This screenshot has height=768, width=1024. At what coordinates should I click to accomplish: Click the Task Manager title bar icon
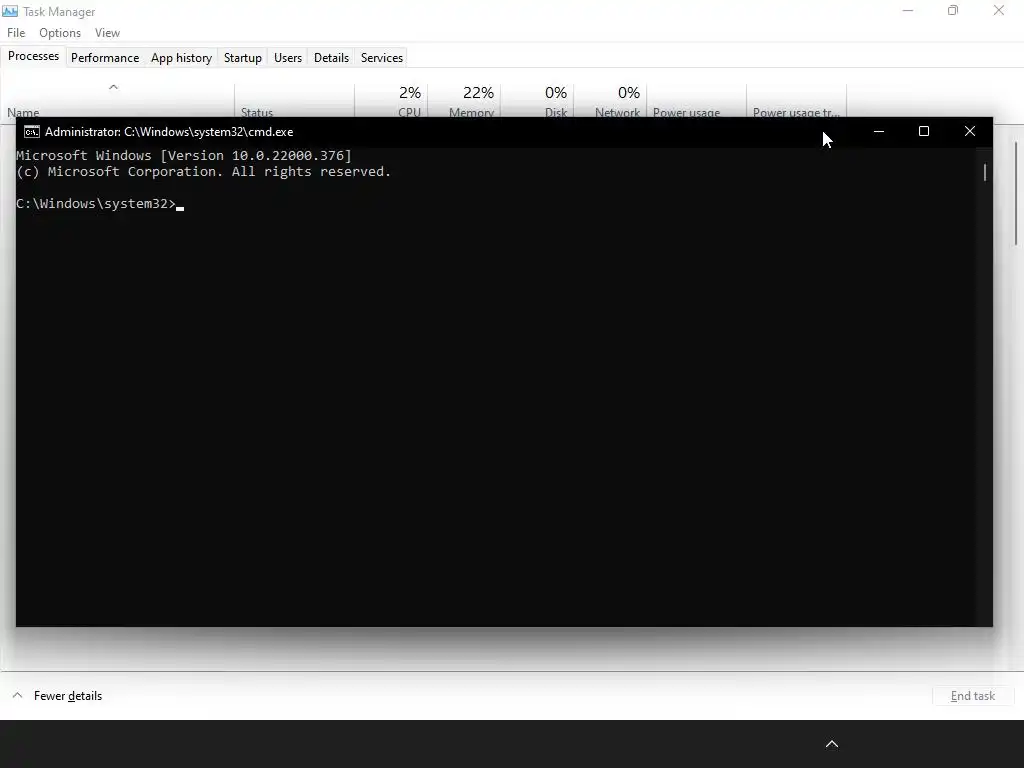10,11
